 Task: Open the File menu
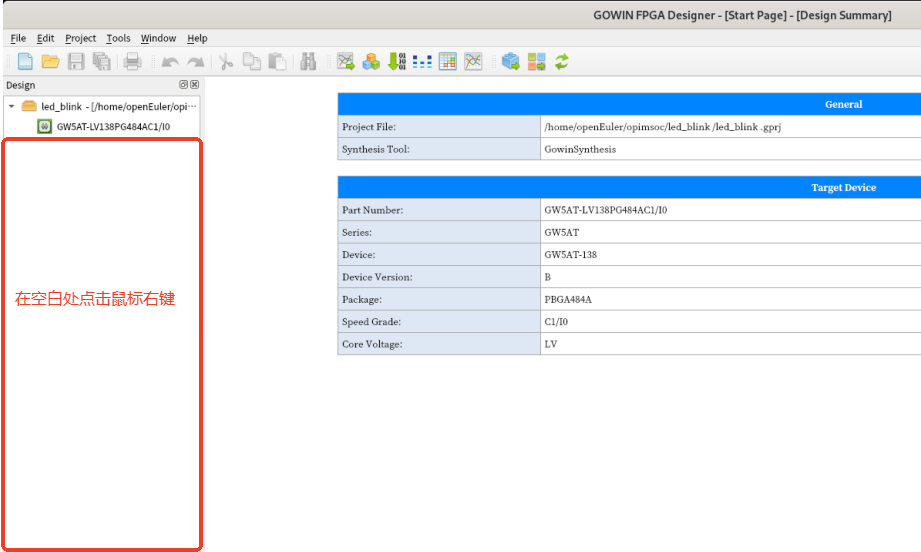(x=18, y=38)
